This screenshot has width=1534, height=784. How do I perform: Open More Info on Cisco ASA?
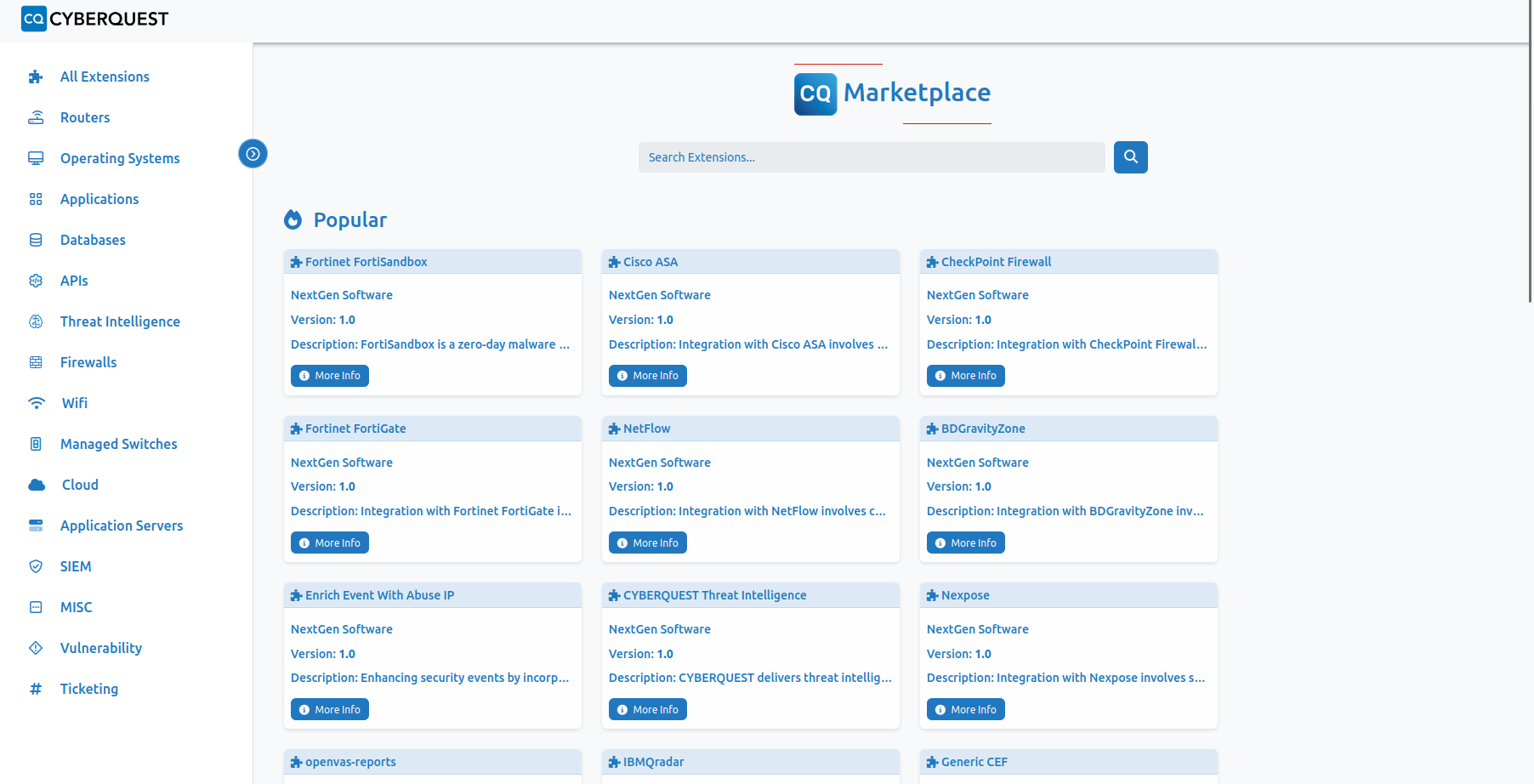point(648,376)
